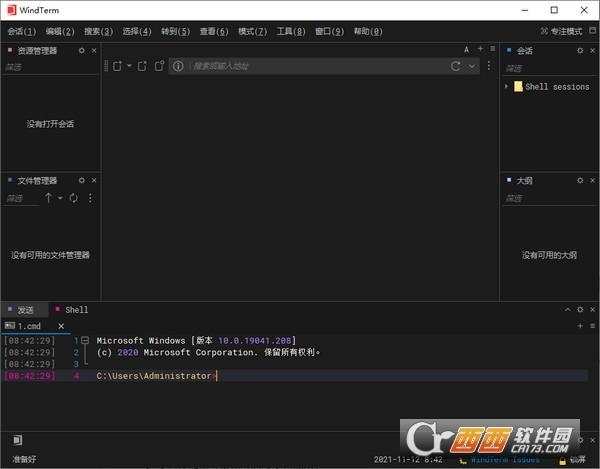Click the 文件管理器 filter field
Screen dimensions: 600x469
pyautogui.click(x=22, y=198)
